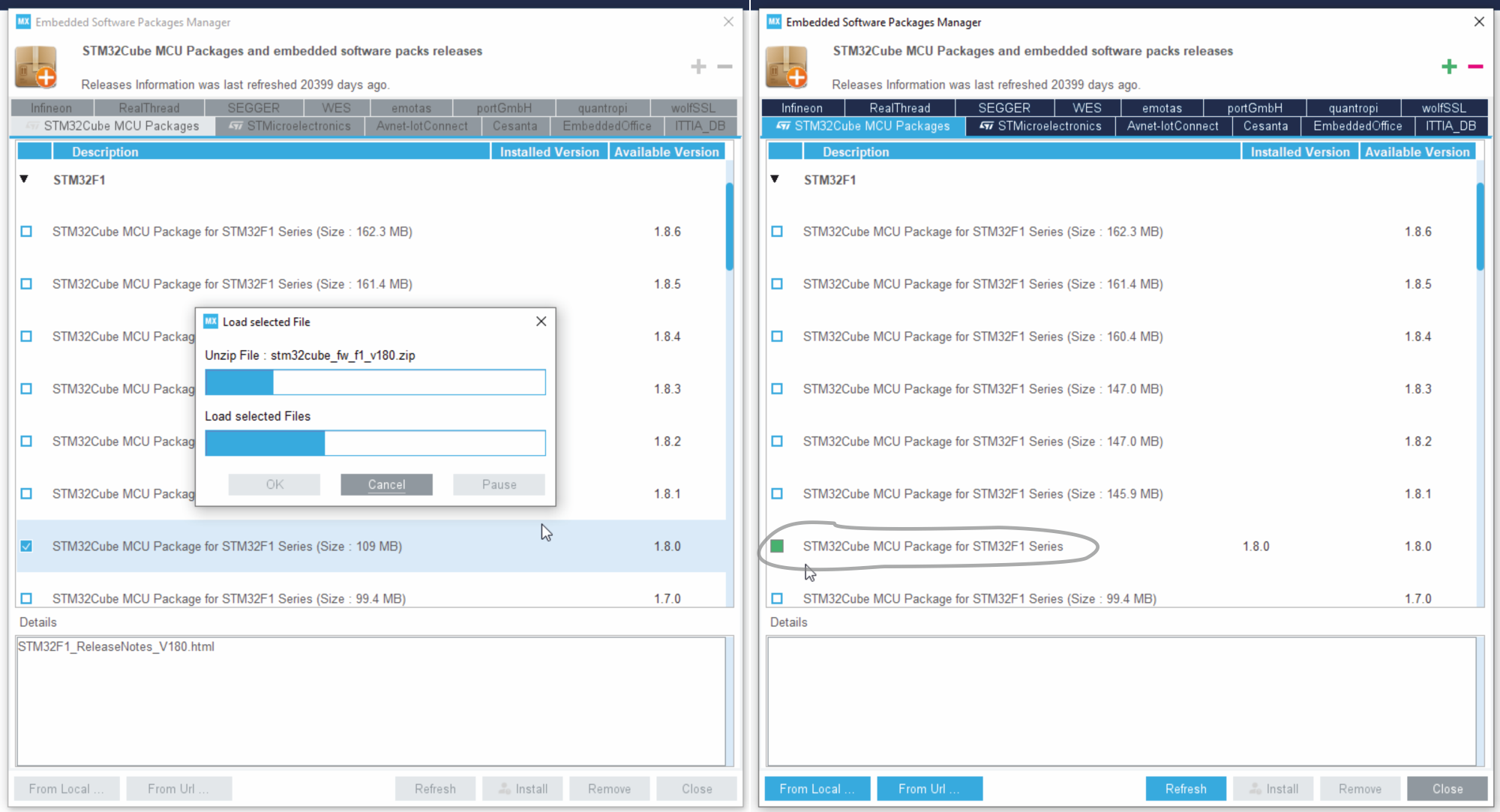
Task: Switch to the Infineon tab in the right window
Action: 802,108
